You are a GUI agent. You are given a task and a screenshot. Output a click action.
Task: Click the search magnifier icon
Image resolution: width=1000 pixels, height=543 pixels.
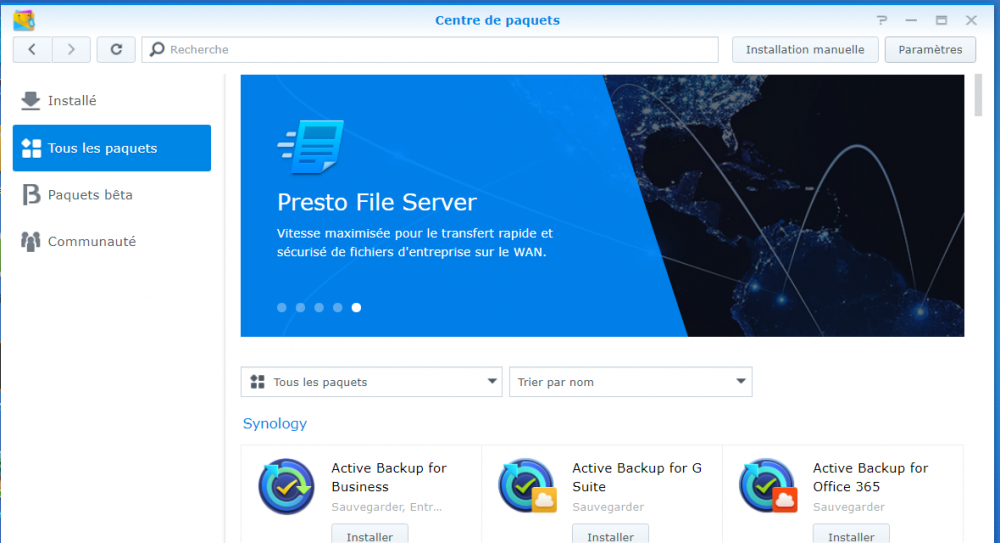click(157, 49)
